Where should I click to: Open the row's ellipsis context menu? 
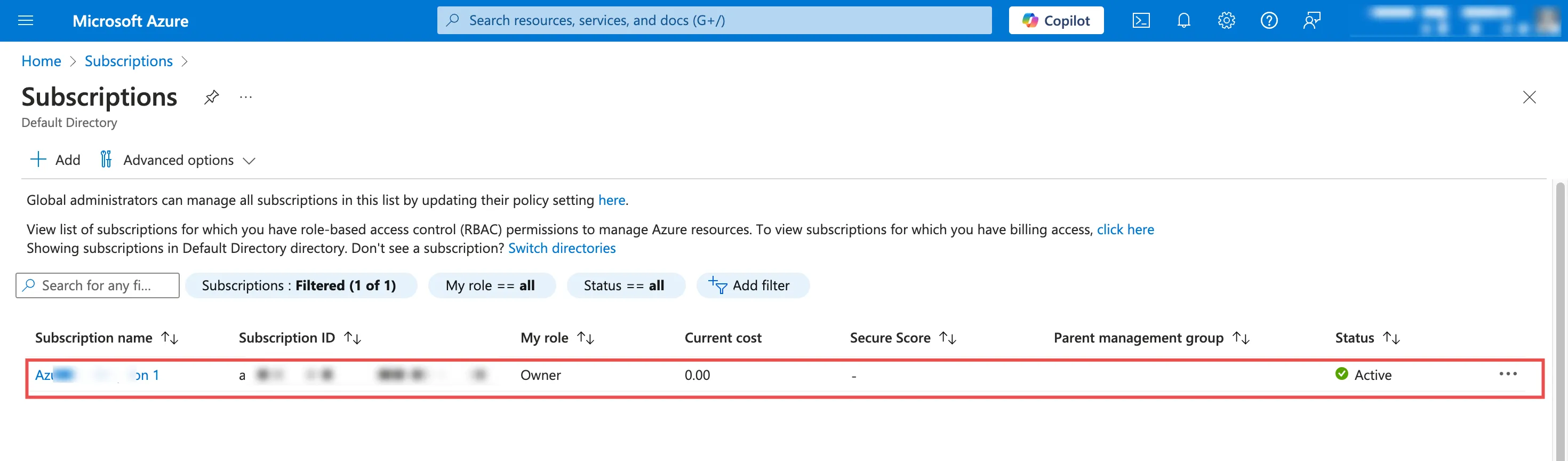click(1508, 373)
